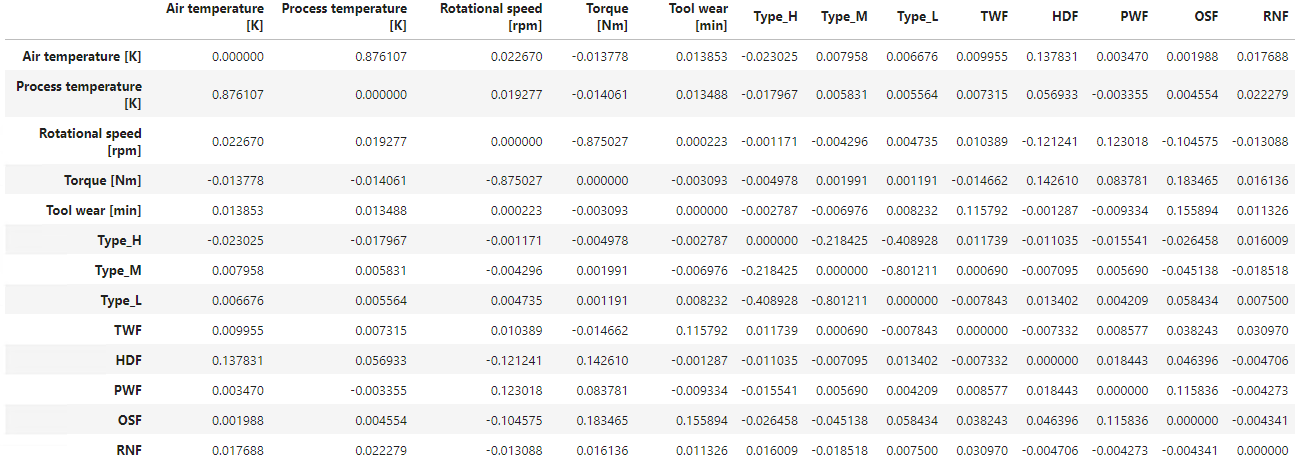
Task: Click the TWF column header
Action: (x=994, y=17)
